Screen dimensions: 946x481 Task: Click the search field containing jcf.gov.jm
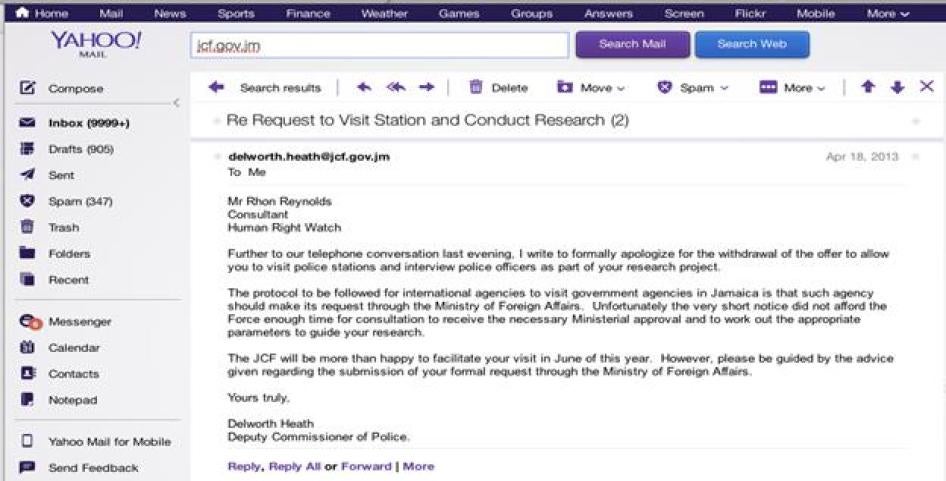point(379,45)
